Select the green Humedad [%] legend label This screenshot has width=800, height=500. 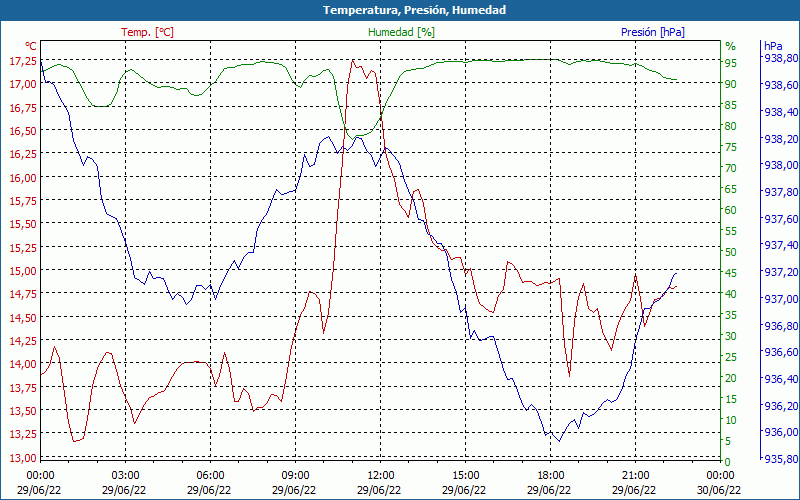401,32
